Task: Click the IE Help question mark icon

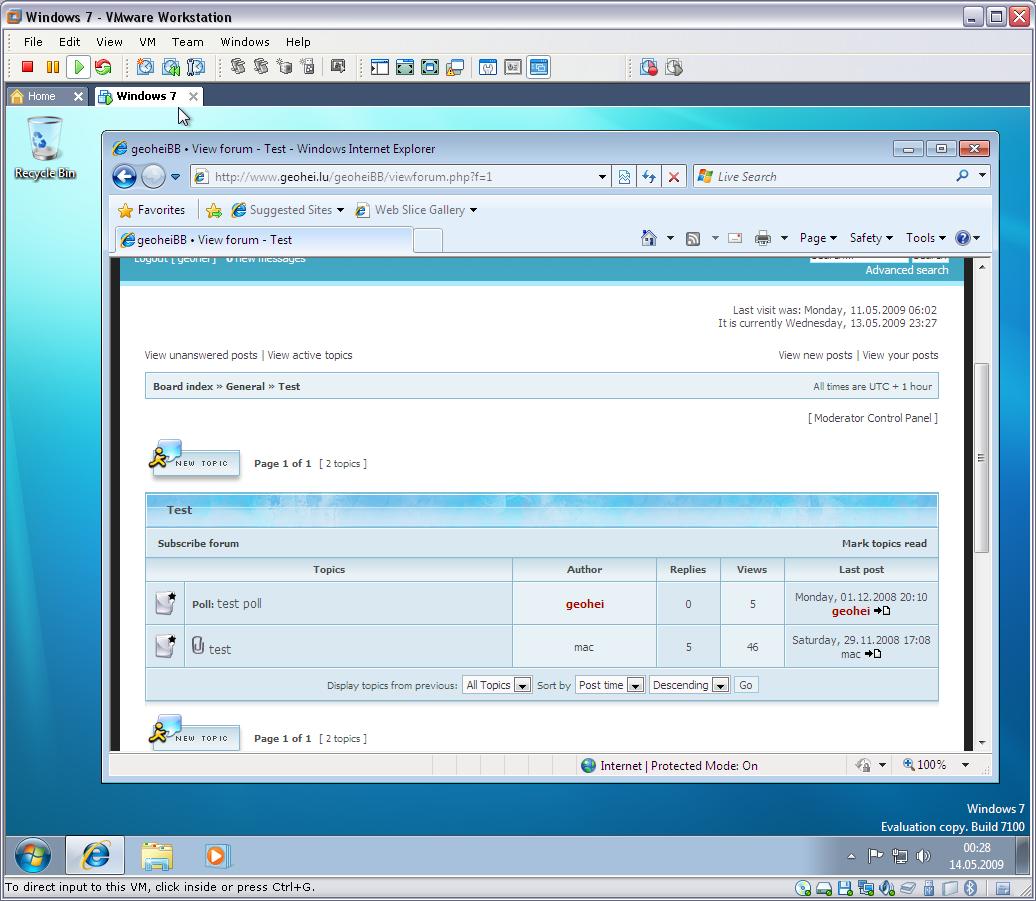Action: [963, 238]
